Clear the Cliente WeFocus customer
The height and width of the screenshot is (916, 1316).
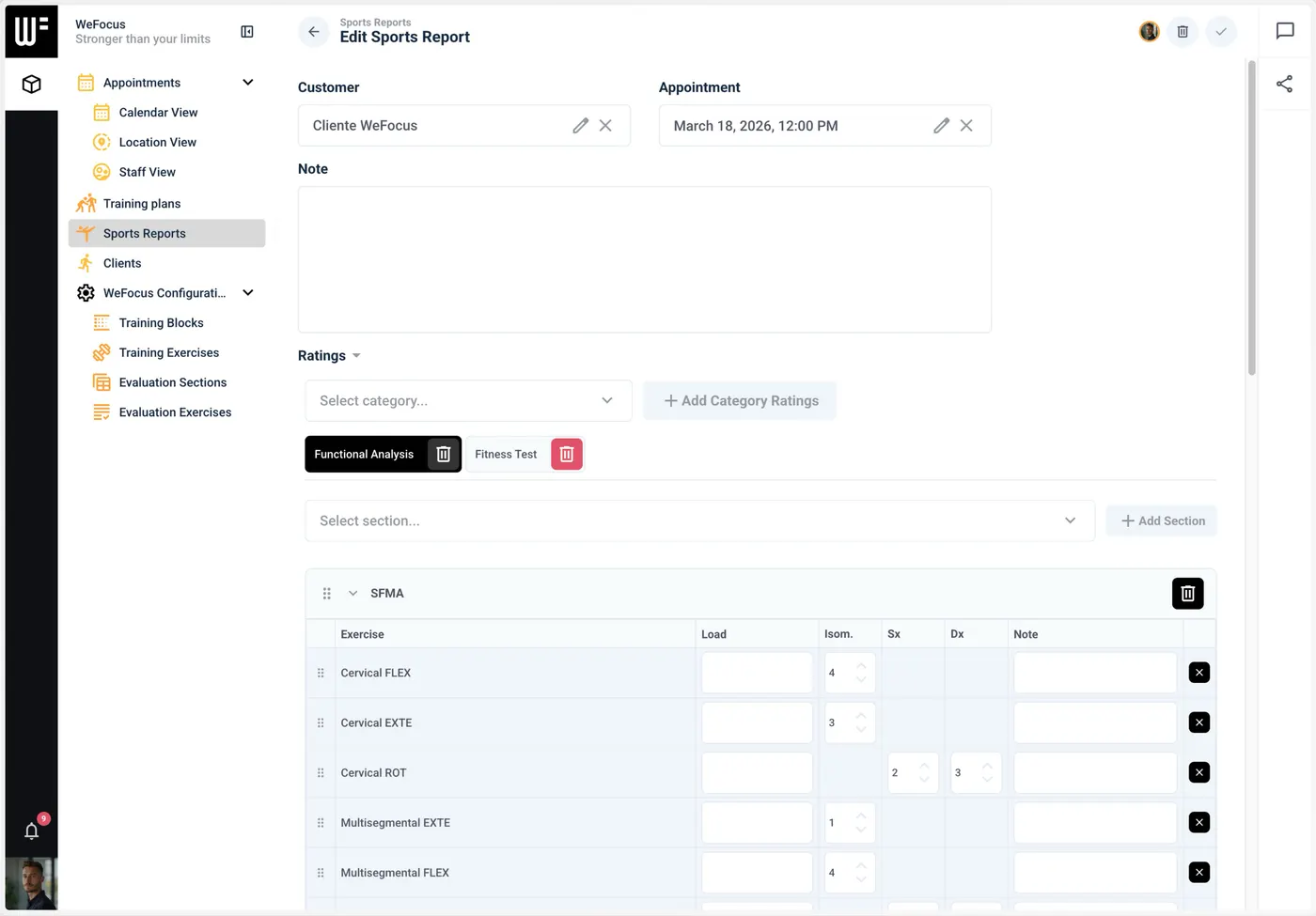point(605,126)
